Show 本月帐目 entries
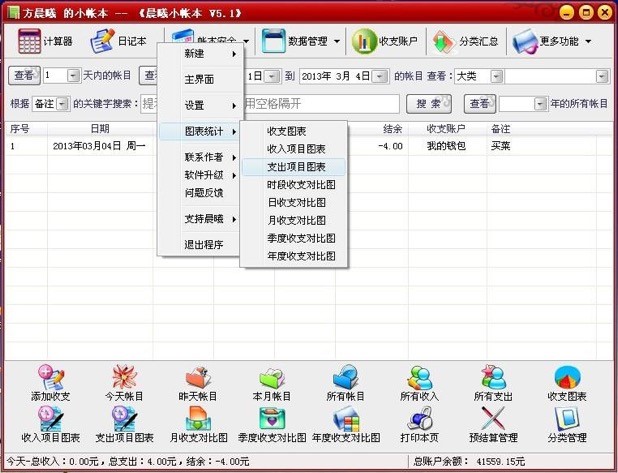This screenshot has height=473, width=618. point(272,383)
